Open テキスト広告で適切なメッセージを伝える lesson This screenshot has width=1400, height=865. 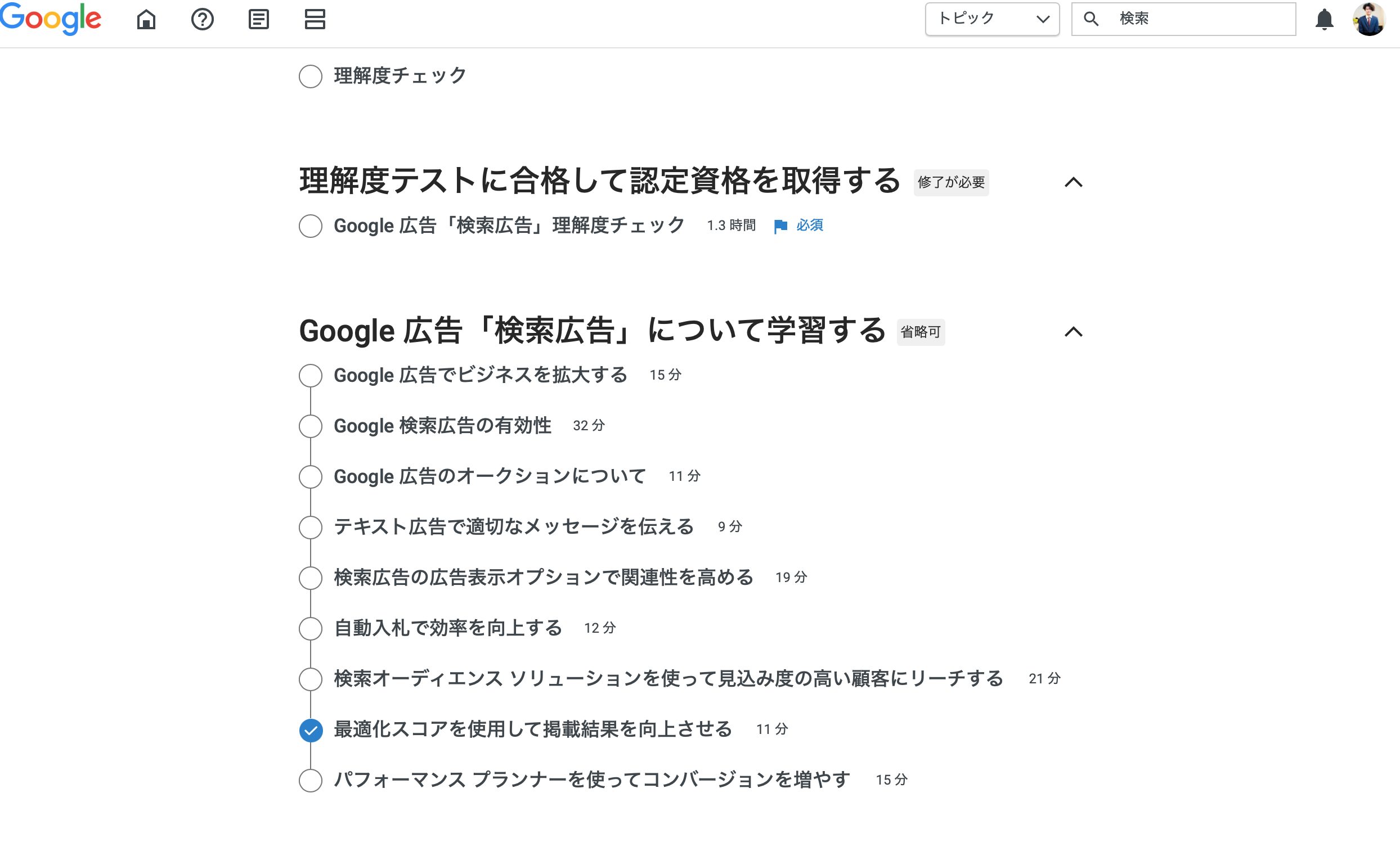tap(513, 527)
